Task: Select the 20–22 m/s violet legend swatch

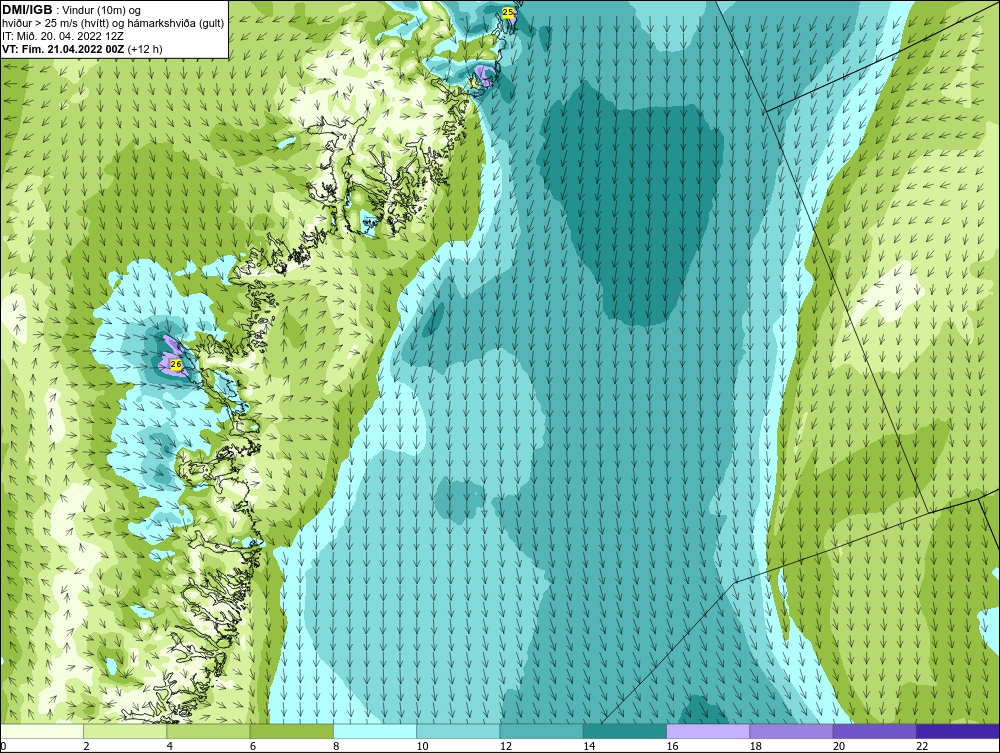Action: point(875,731)
